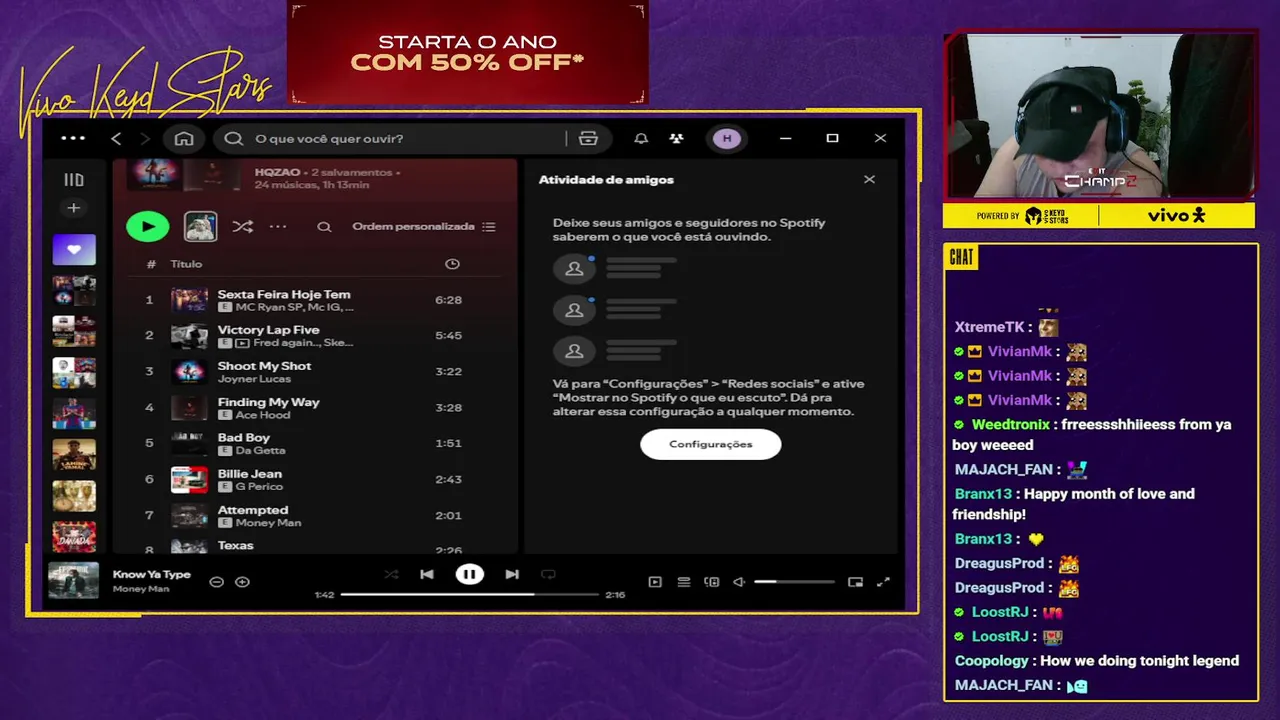Click the playlist preview cover beside Play
This screenshot has width=1280, height=720.
click(x=200, y=227)
